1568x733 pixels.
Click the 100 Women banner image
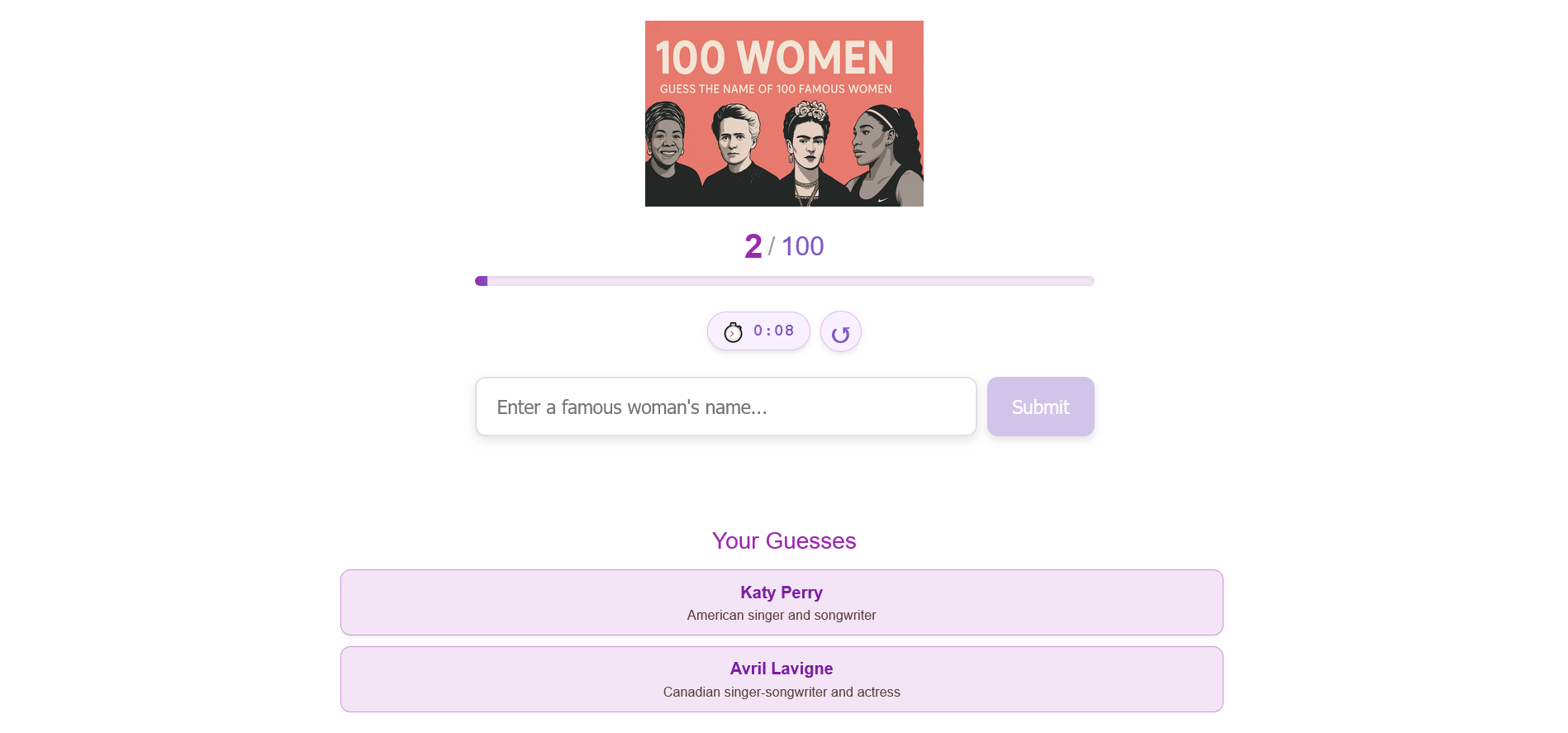(784, 113)
